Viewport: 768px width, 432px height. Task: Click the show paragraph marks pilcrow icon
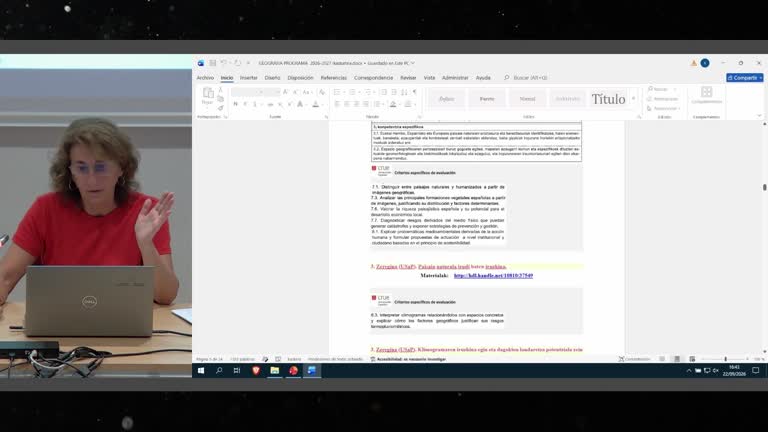coord(414,92)
